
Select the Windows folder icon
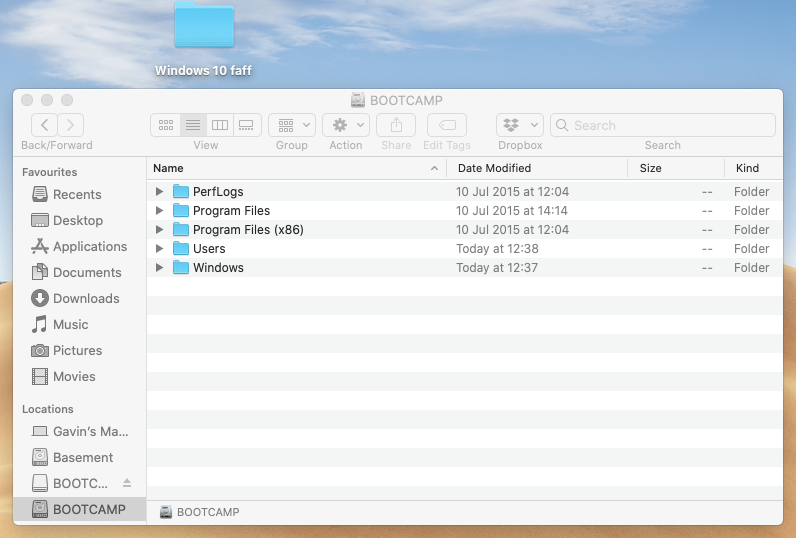181,267
